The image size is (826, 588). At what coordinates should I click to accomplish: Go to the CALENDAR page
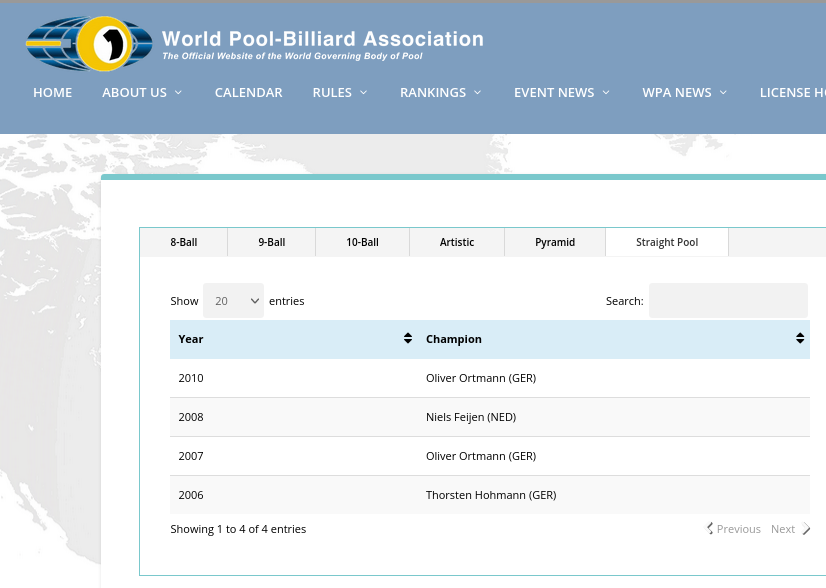pos(248,92)
